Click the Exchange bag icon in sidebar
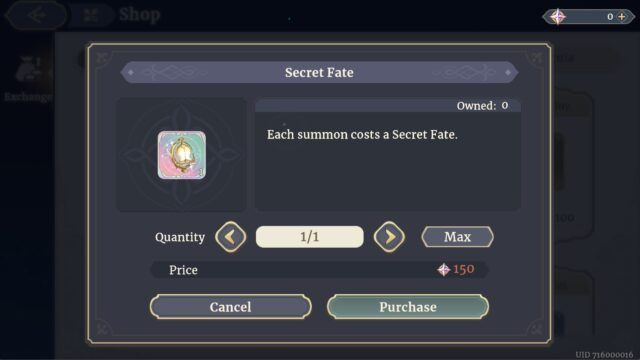The height and width of the screenshot is (360, 640). 29,69
